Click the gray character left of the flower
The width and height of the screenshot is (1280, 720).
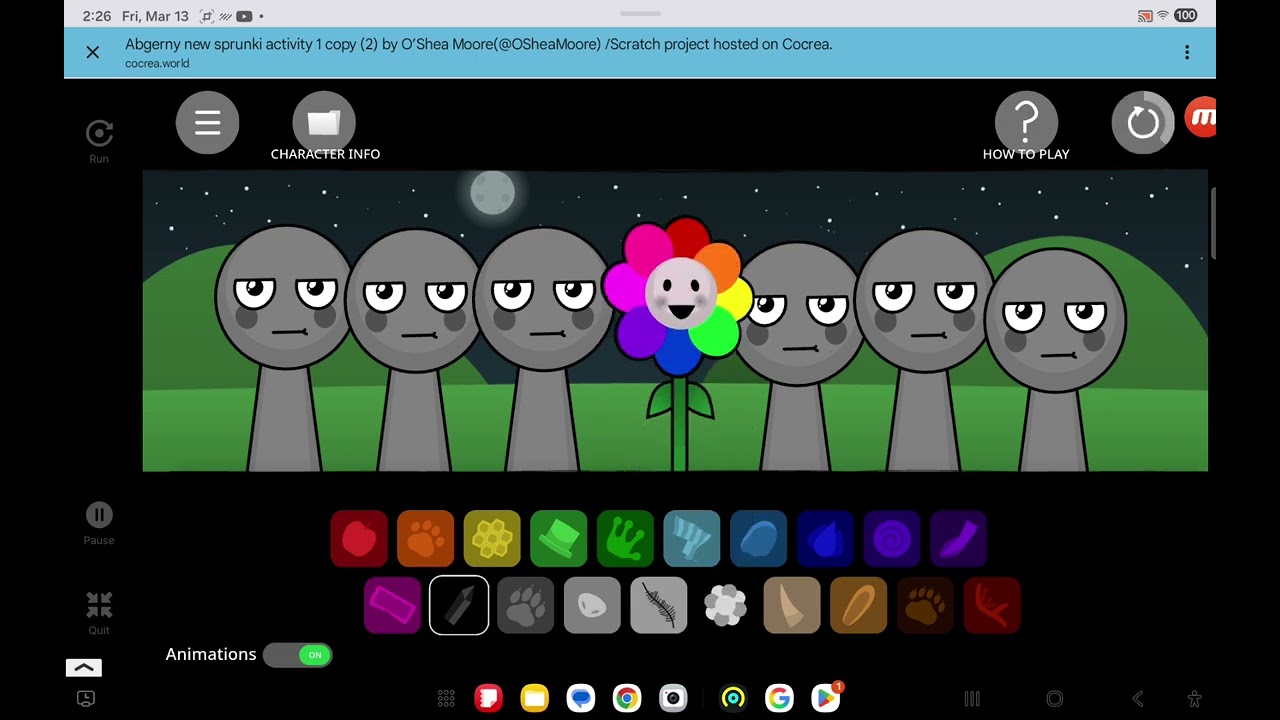[542, 348]
